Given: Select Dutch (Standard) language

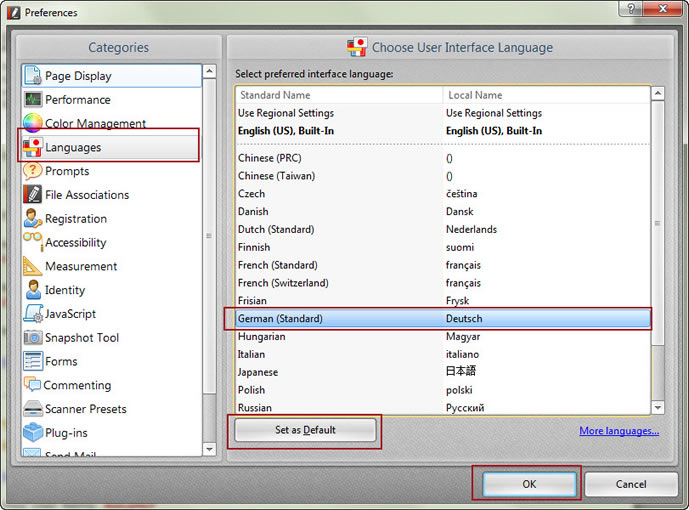Looking at the screenshot, I should click(443, 229).
